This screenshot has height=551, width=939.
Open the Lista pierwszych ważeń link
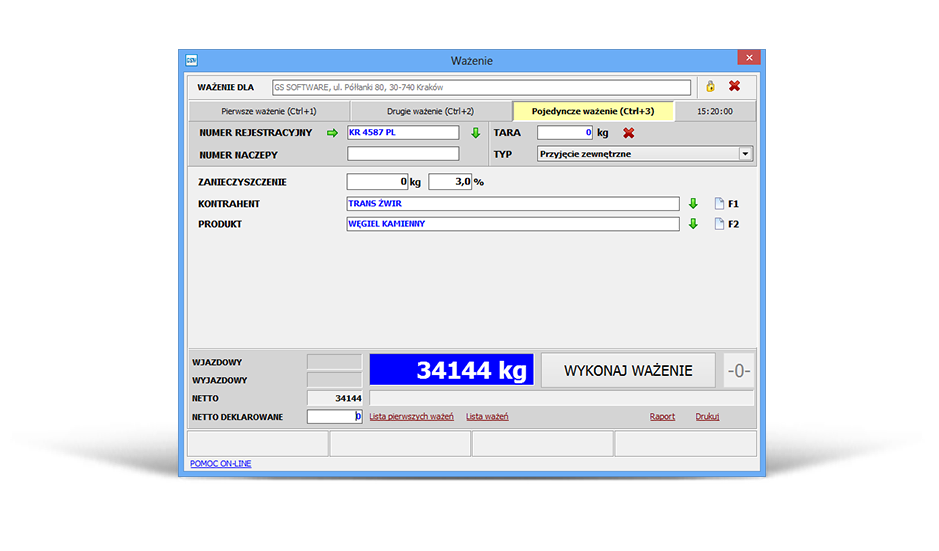[412, 417]
